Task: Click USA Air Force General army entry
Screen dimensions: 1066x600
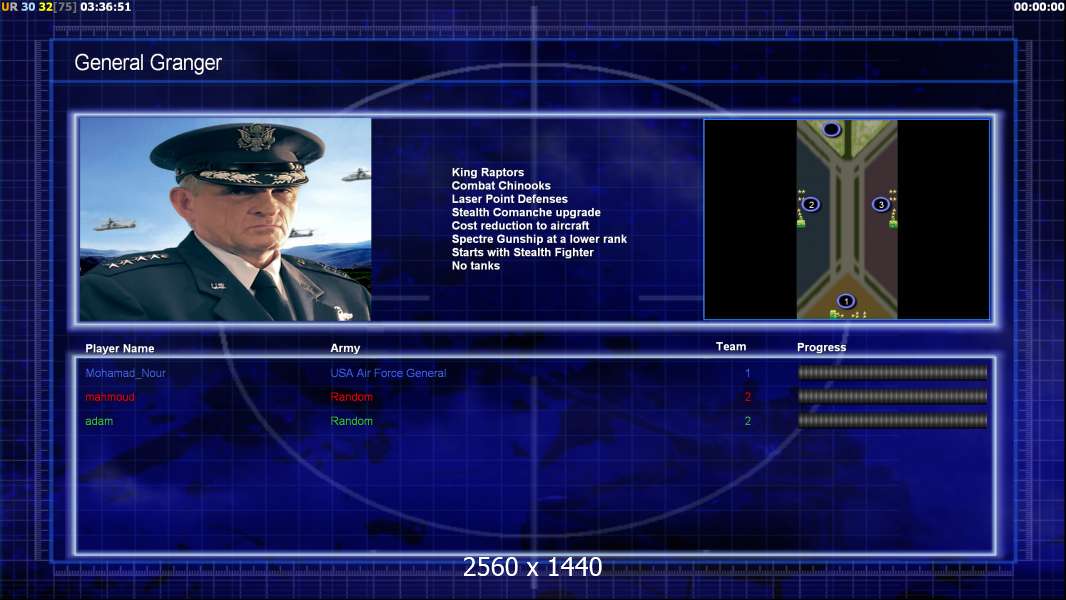Action: (388, 373)
